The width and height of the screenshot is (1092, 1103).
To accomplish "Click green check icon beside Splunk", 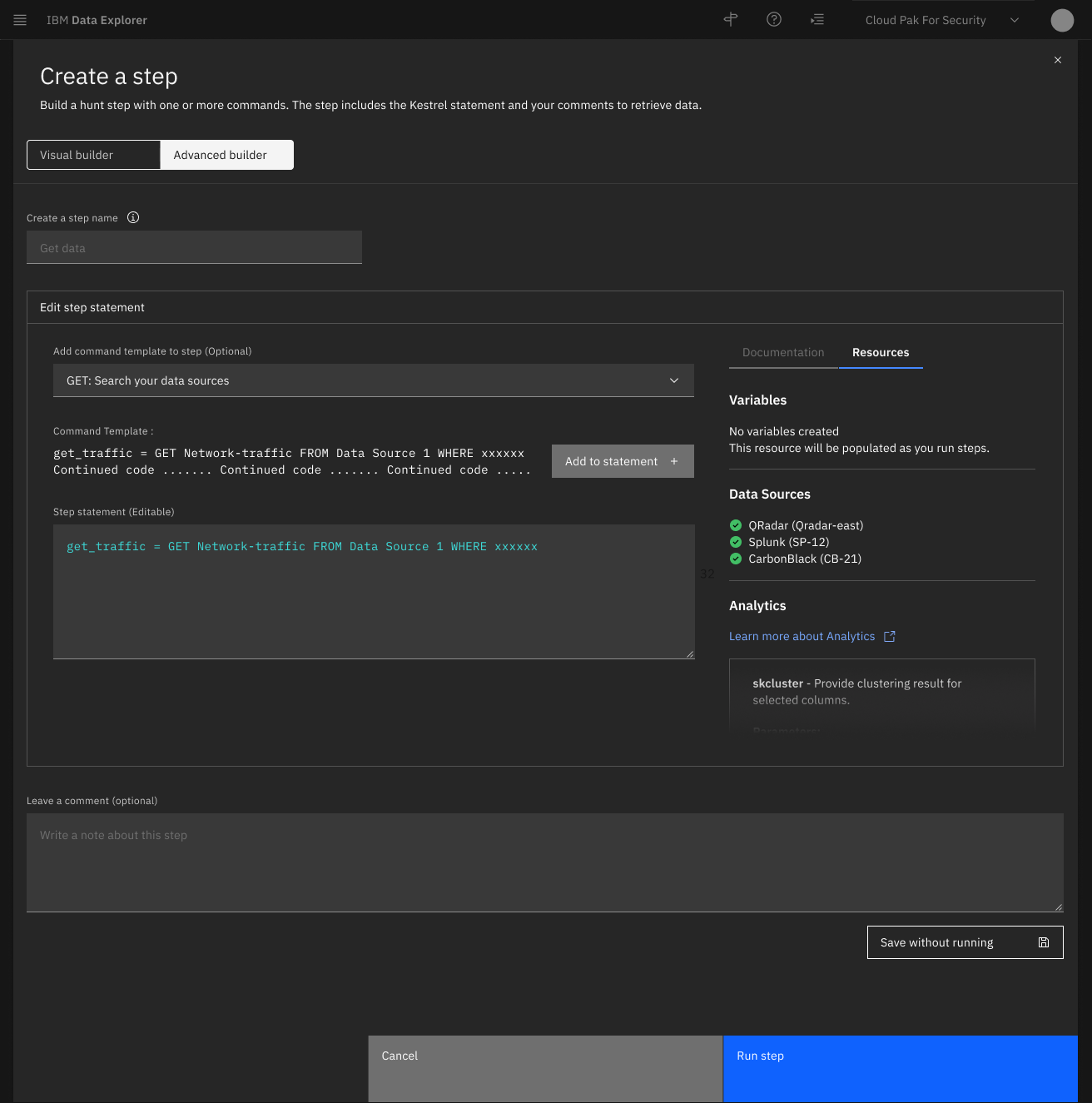I will coord(736,542).
